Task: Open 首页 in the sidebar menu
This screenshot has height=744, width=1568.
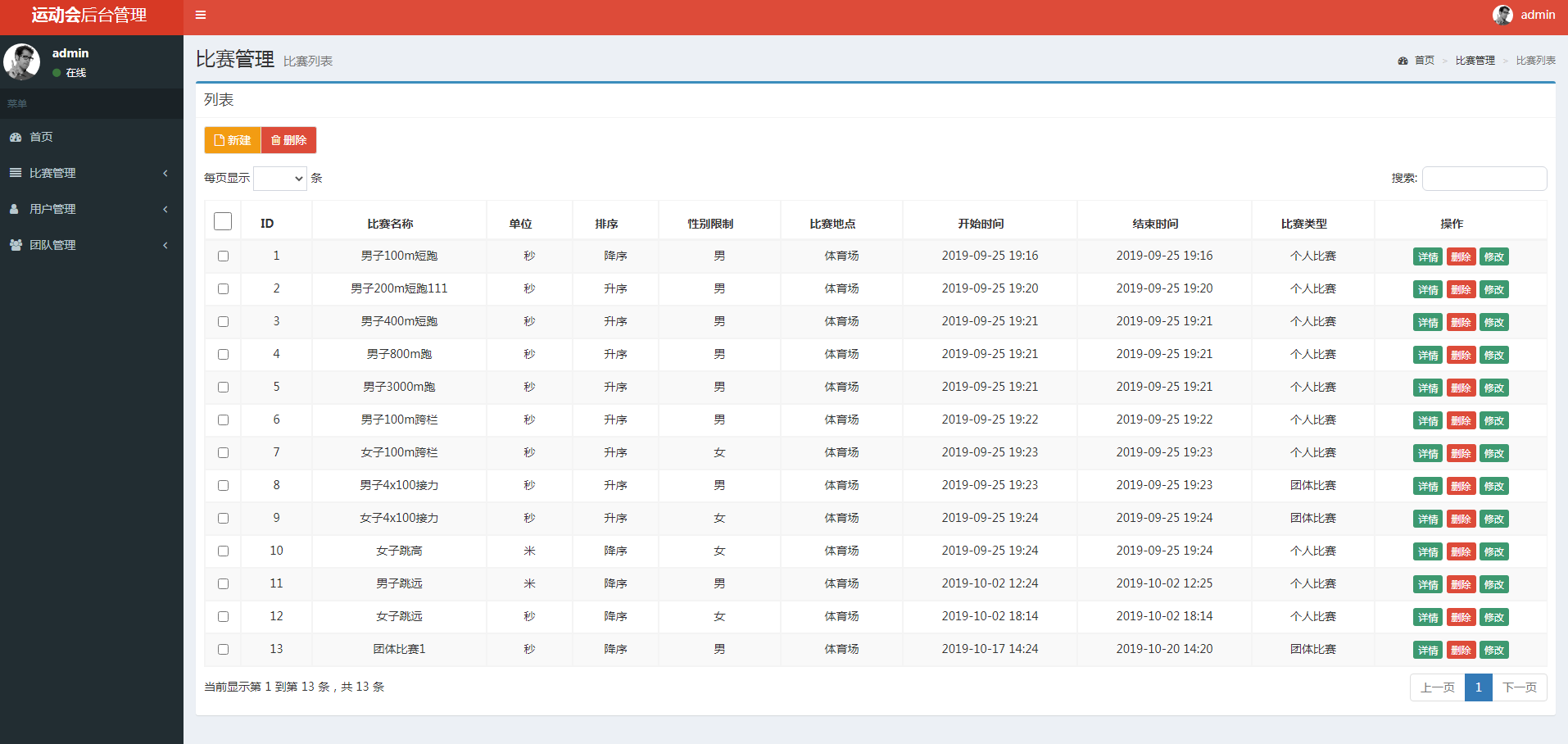Action: [92, 137]
